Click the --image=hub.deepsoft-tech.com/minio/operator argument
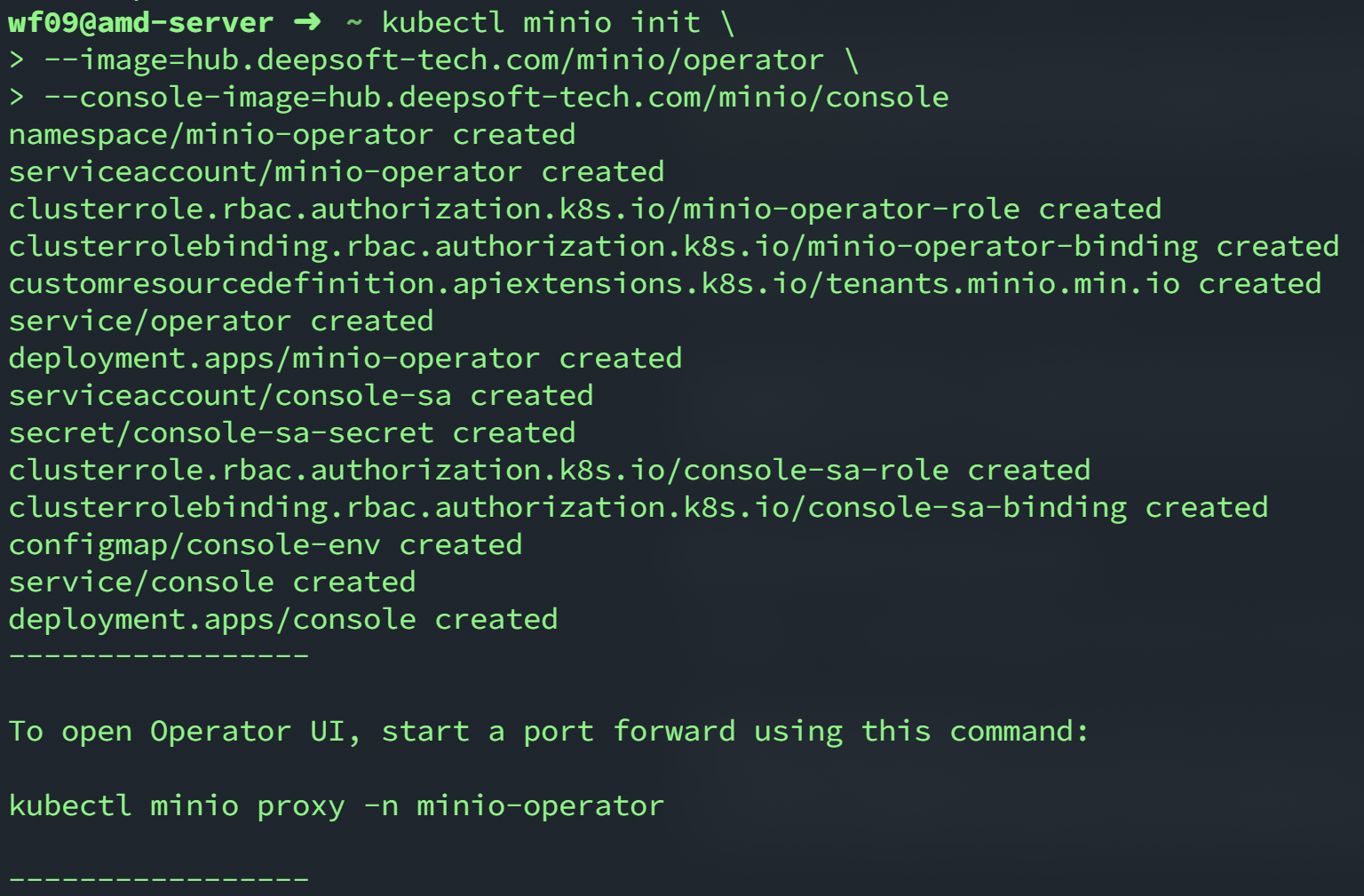 point(434,60)
